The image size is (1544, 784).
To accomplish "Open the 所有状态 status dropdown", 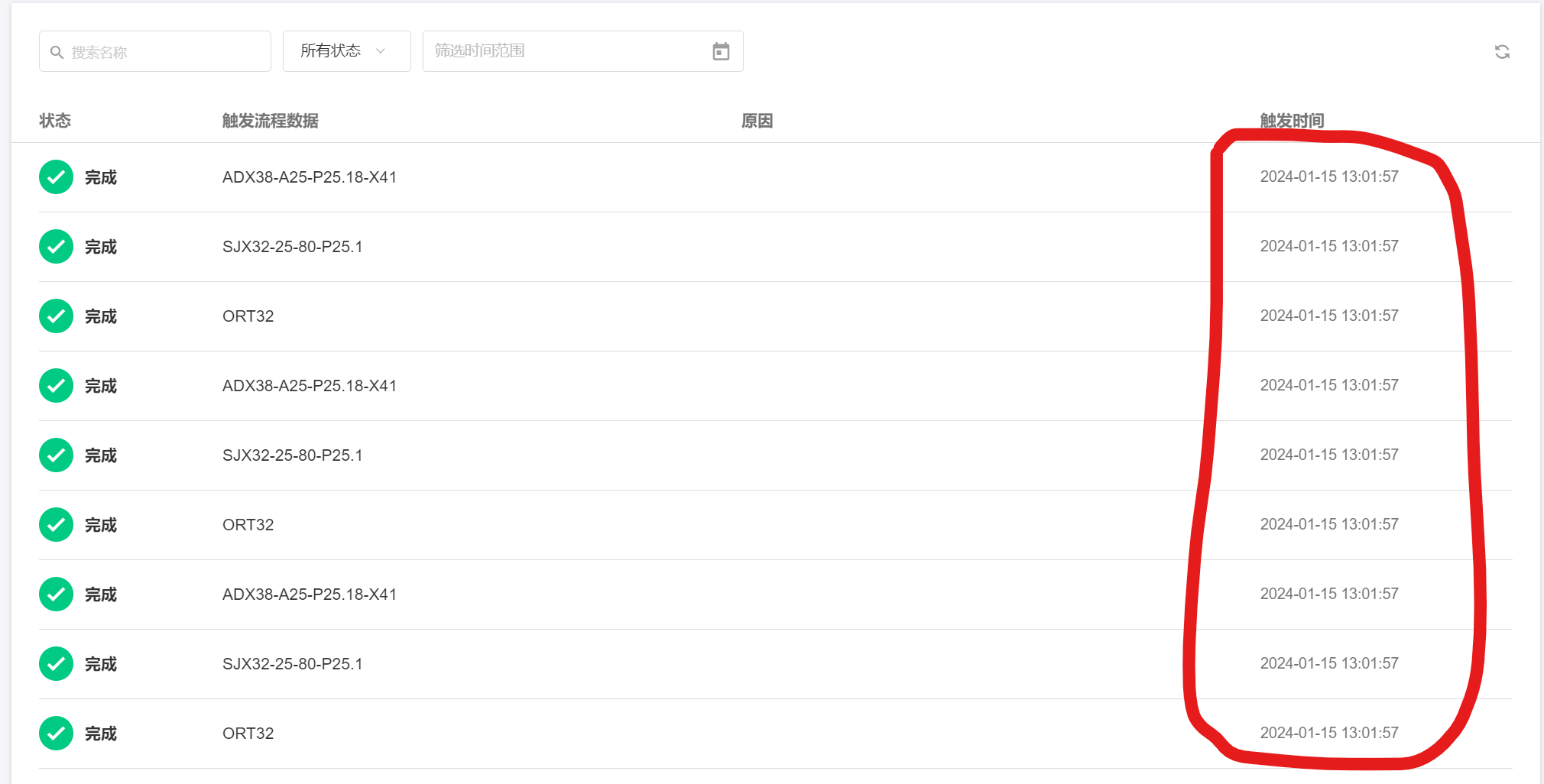I will 347,51.
